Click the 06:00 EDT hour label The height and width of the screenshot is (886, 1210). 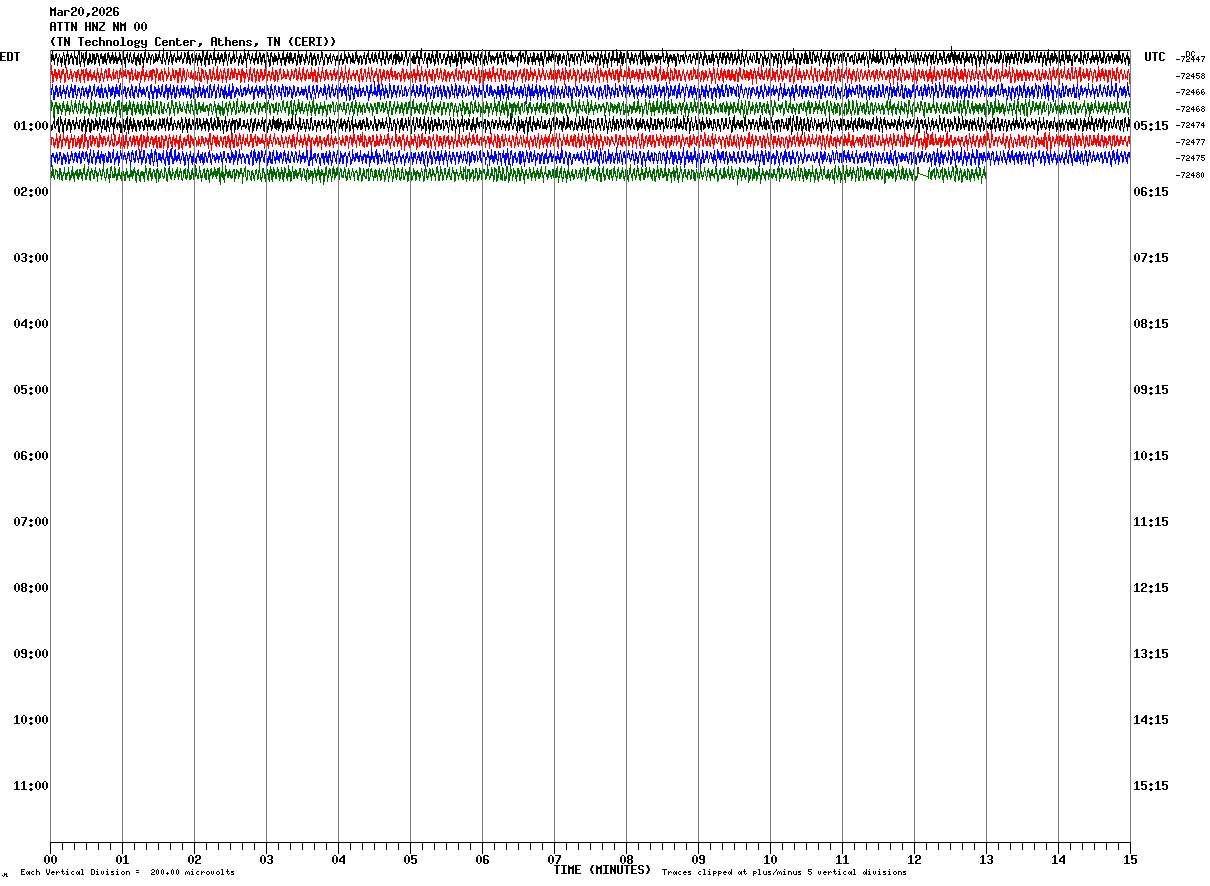(30, 456)
